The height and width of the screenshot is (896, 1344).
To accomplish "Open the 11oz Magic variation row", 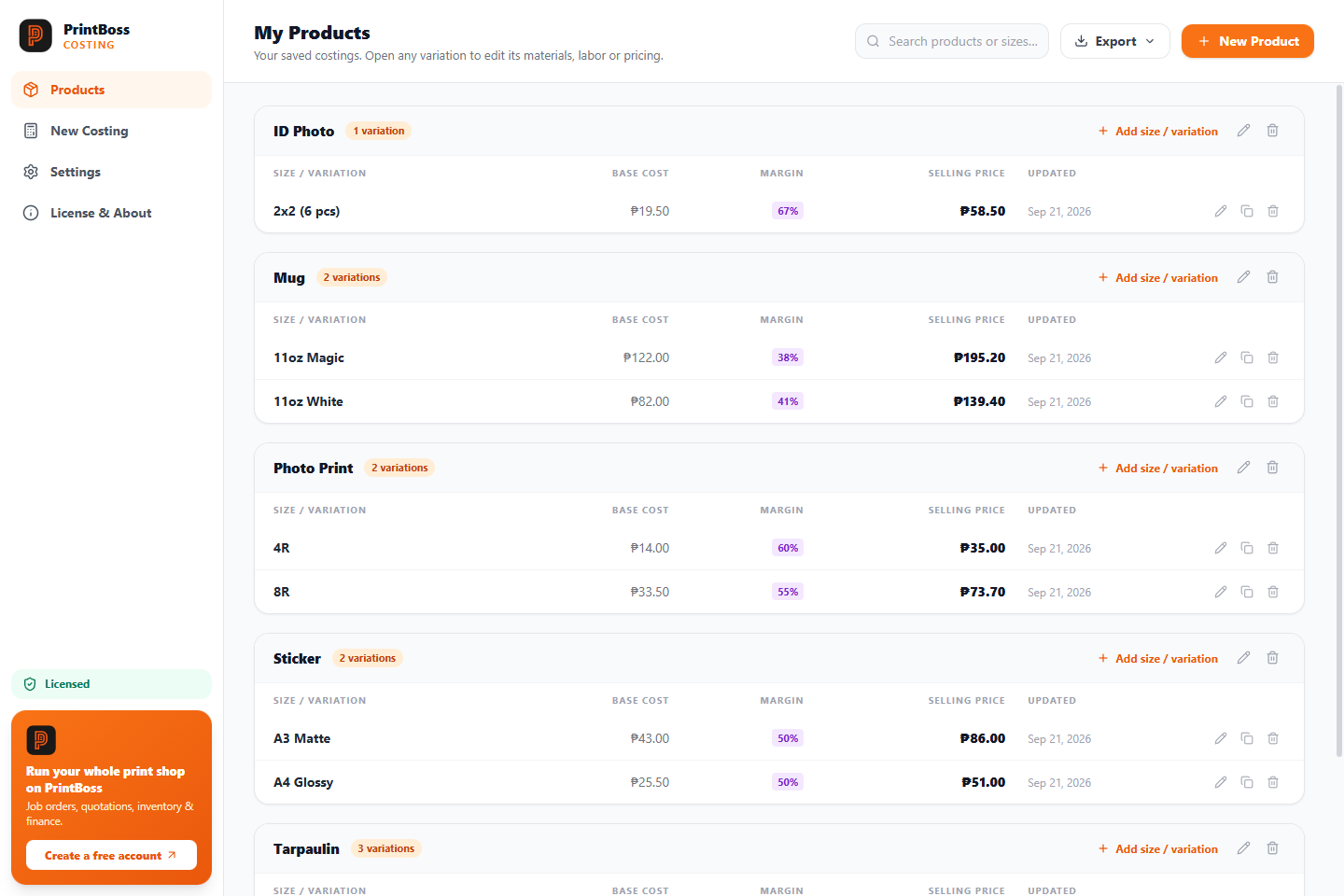I will 779,357.
